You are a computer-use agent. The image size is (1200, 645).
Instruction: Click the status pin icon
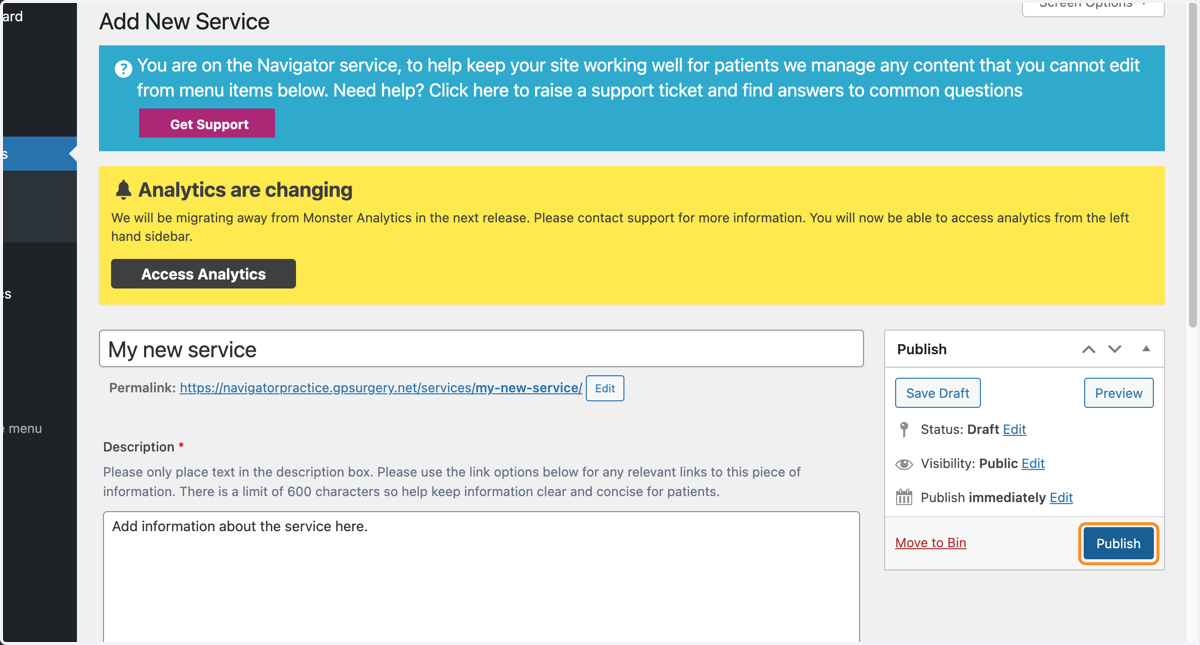click(904, 429)
